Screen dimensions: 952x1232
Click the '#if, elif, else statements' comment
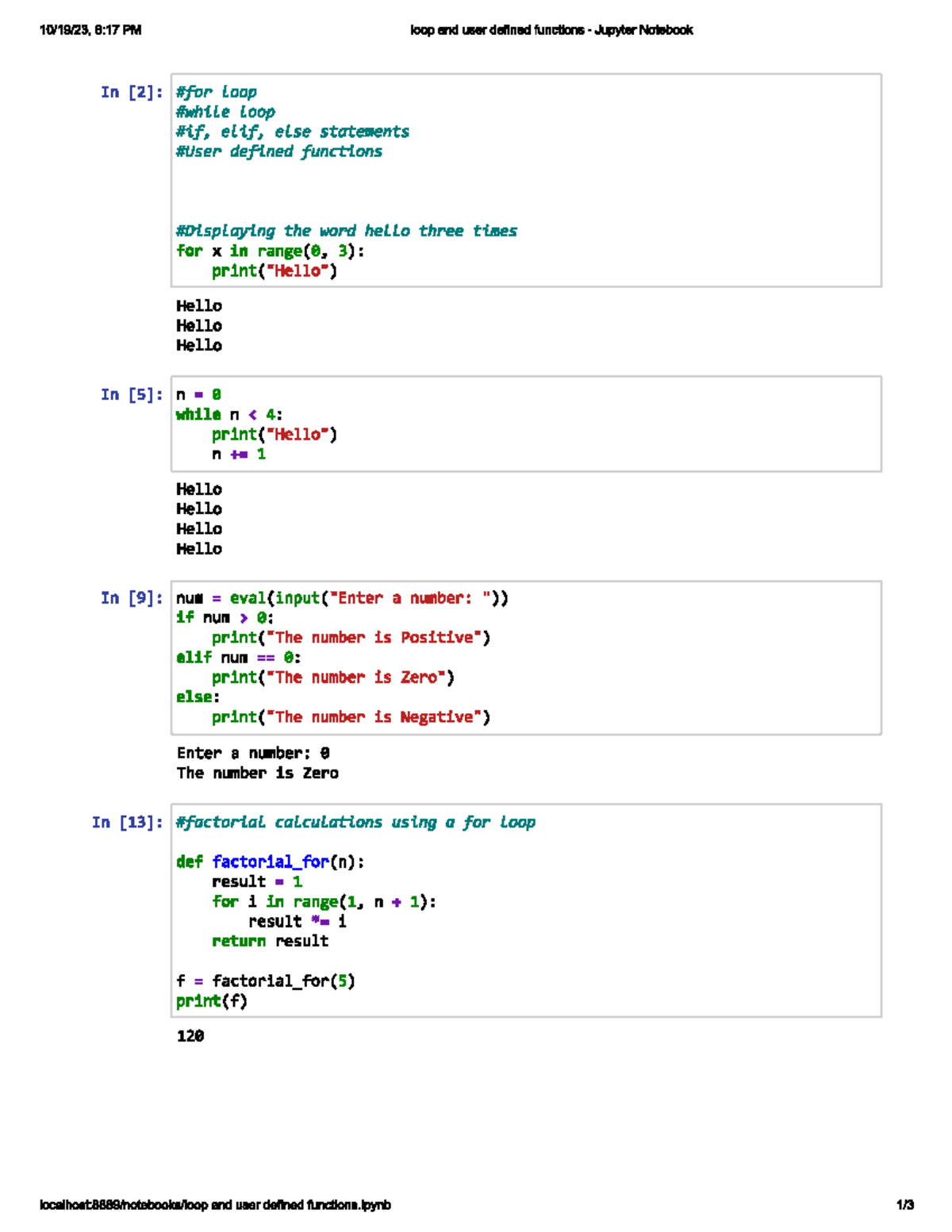293,132
